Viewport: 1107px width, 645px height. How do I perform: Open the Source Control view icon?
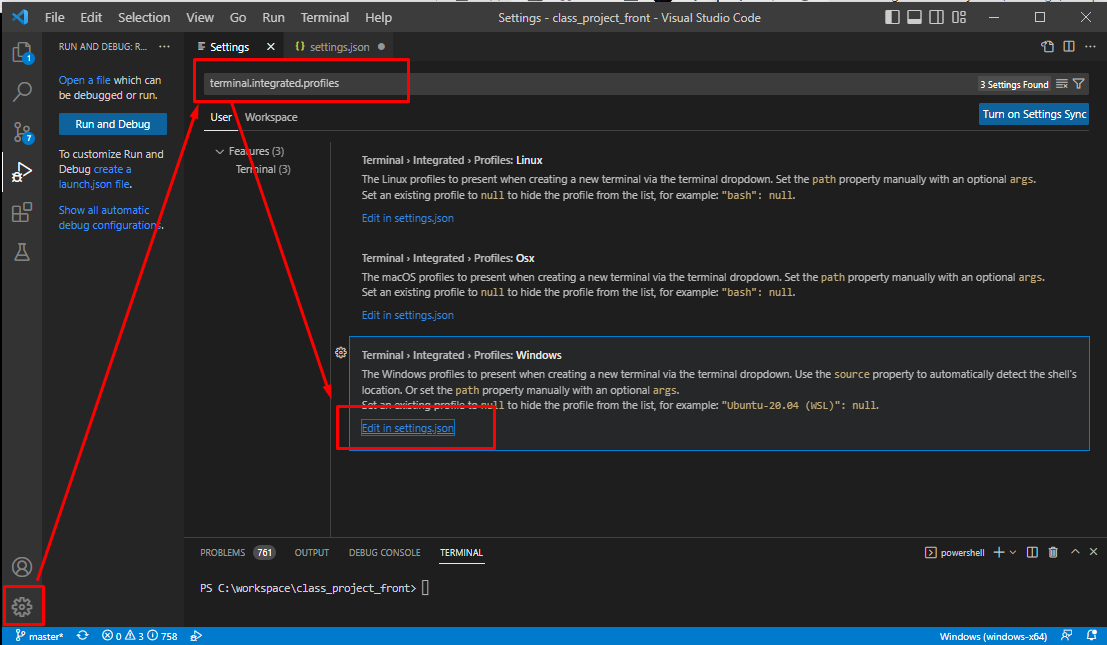(22, 132)
